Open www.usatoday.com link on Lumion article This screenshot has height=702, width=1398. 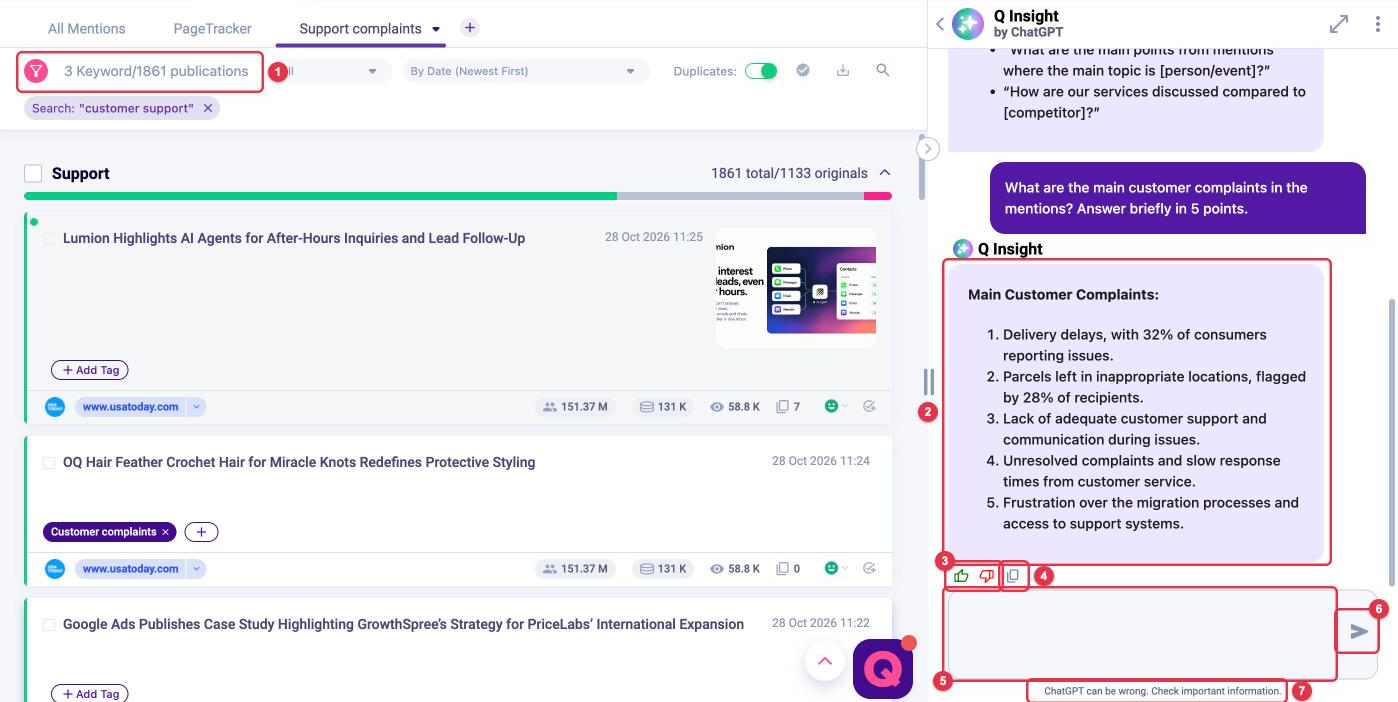130,407
